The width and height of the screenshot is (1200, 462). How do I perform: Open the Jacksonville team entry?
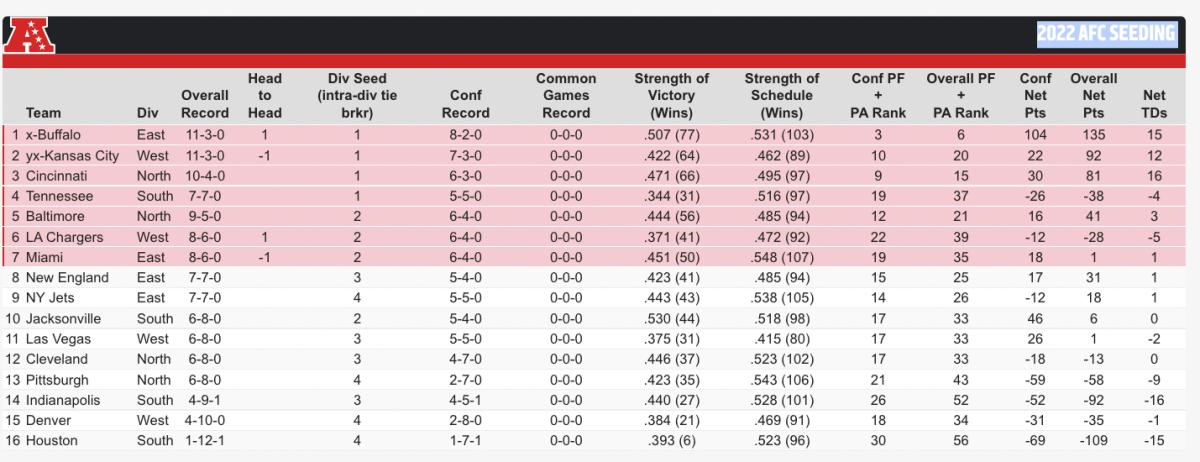[x=67, y=319]
